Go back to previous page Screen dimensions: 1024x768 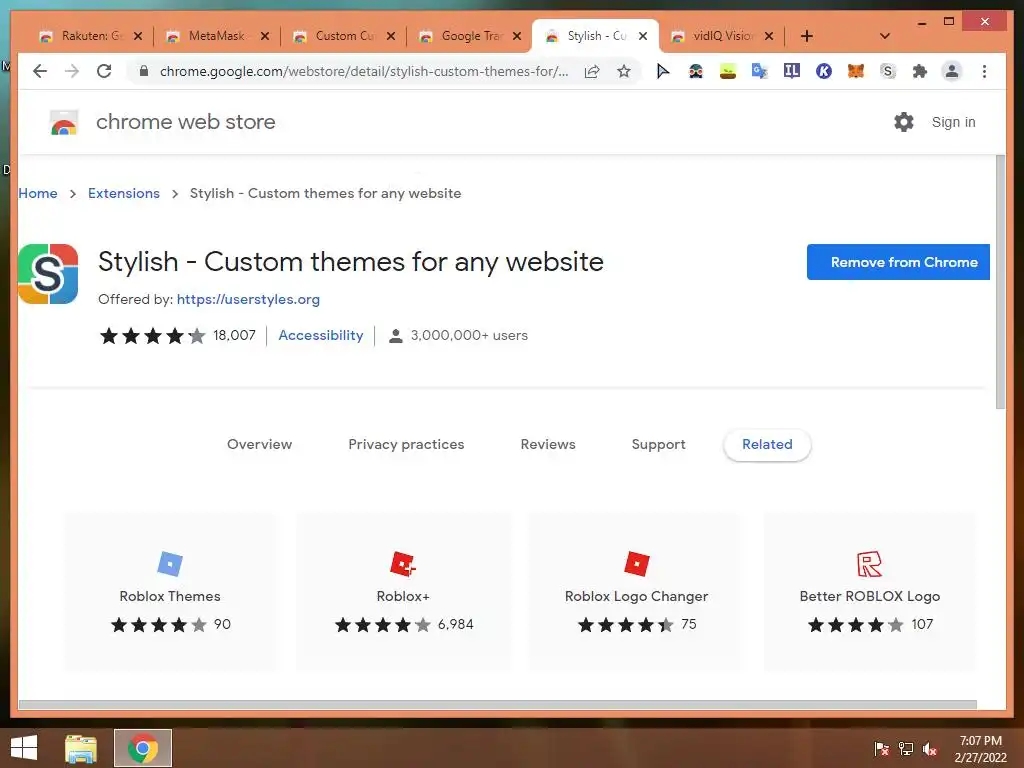[40, 71]
